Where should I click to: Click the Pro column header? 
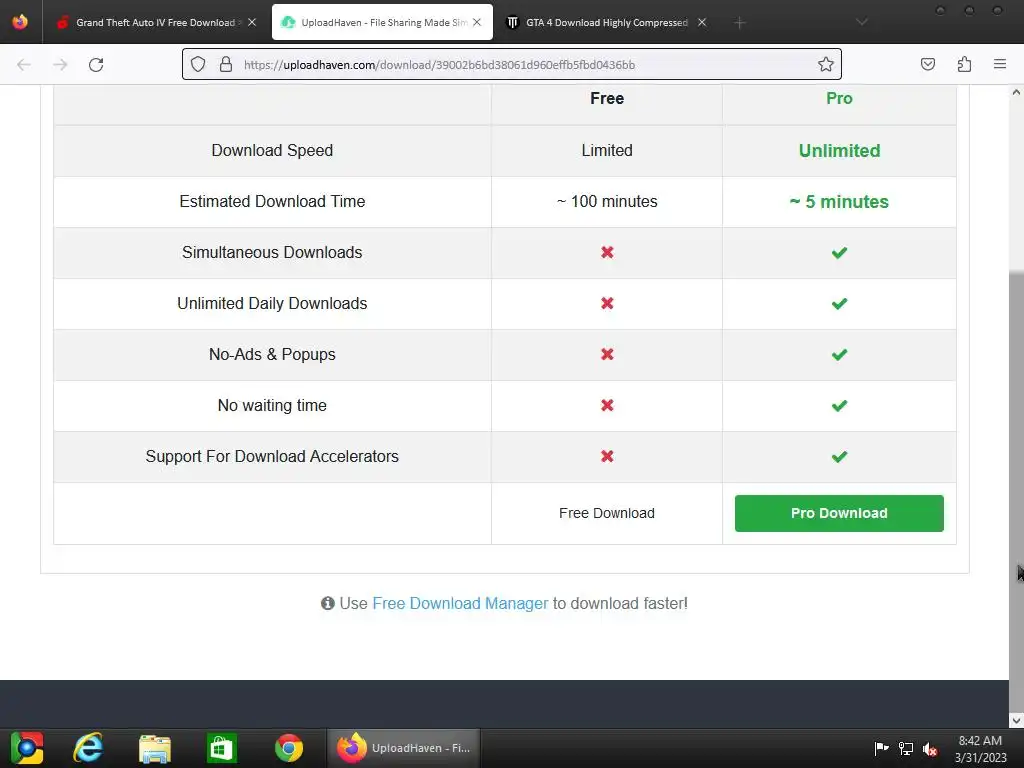click(839, 99)
